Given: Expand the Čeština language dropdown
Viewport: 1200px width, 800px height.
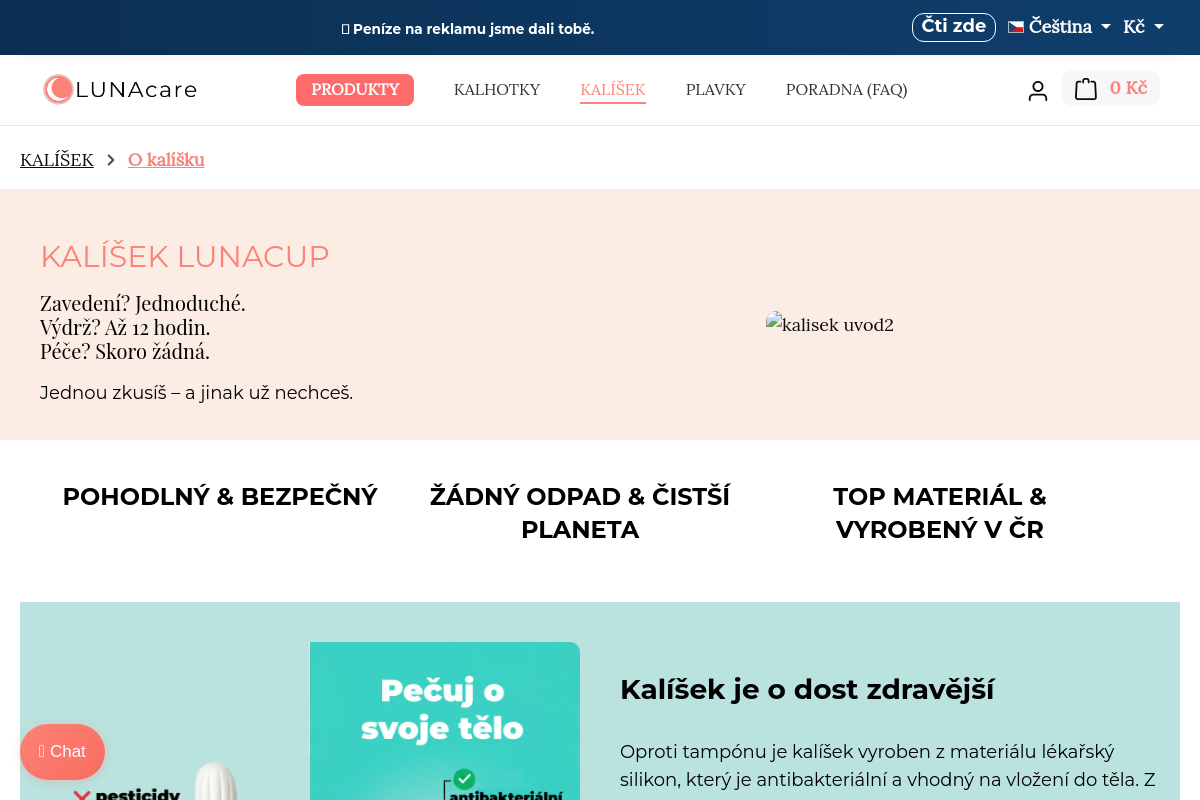Looking at the screenshot, I should (1060, 27).
